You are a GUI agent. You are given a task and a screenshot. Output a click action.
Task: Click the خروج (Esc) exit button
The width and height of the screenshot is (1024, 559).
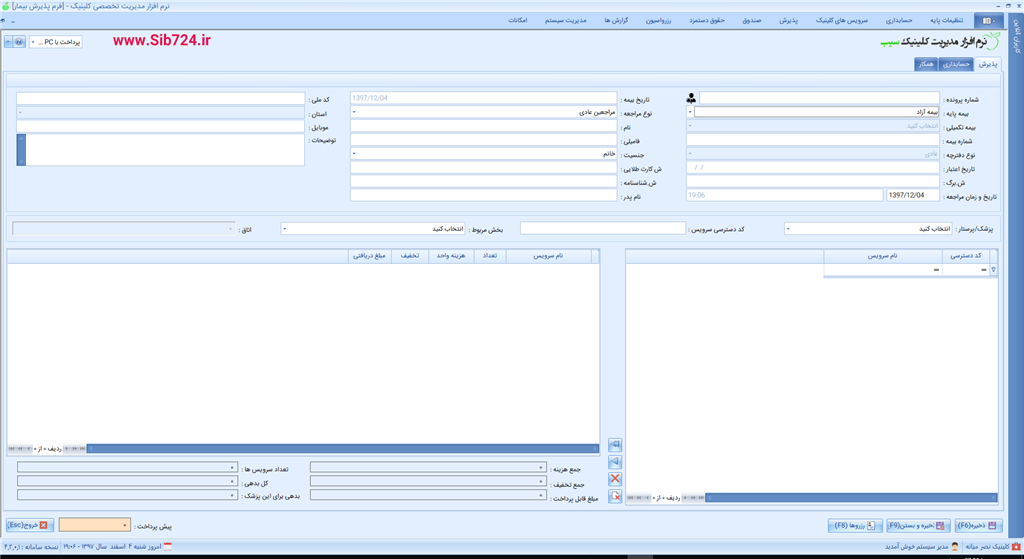pos(28,525)
